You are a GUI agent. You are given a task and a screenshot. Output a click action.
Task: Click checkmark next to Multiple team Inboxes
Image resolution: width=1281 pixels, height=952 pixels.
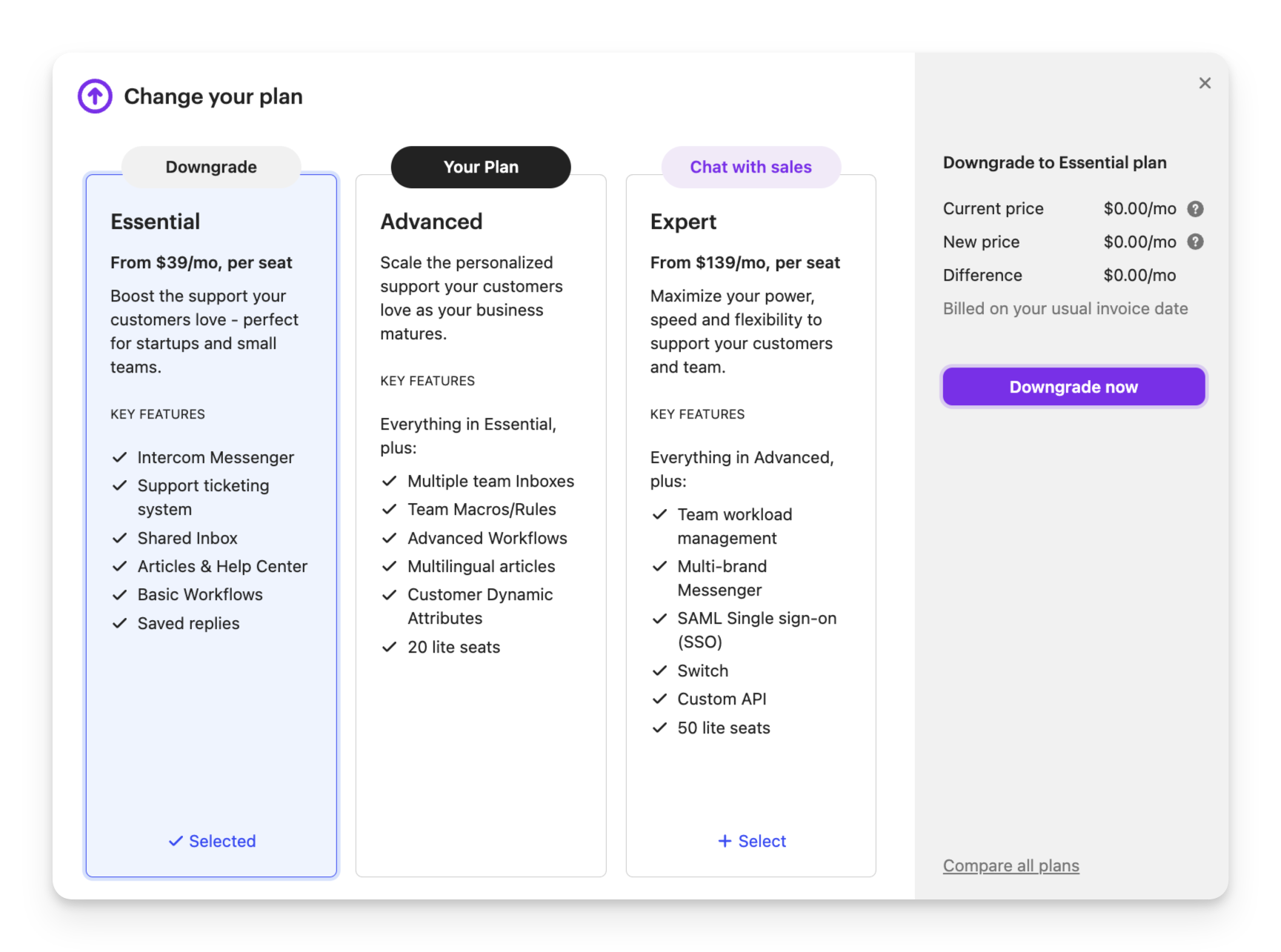coord(389,482)
